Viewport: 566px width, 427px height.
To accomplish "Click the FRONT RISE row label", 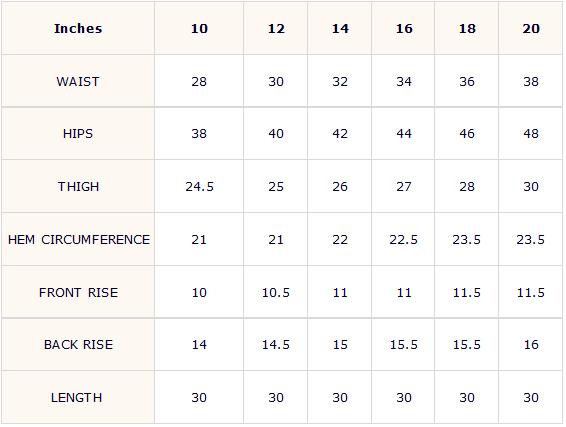I will (x=78, y=292).
